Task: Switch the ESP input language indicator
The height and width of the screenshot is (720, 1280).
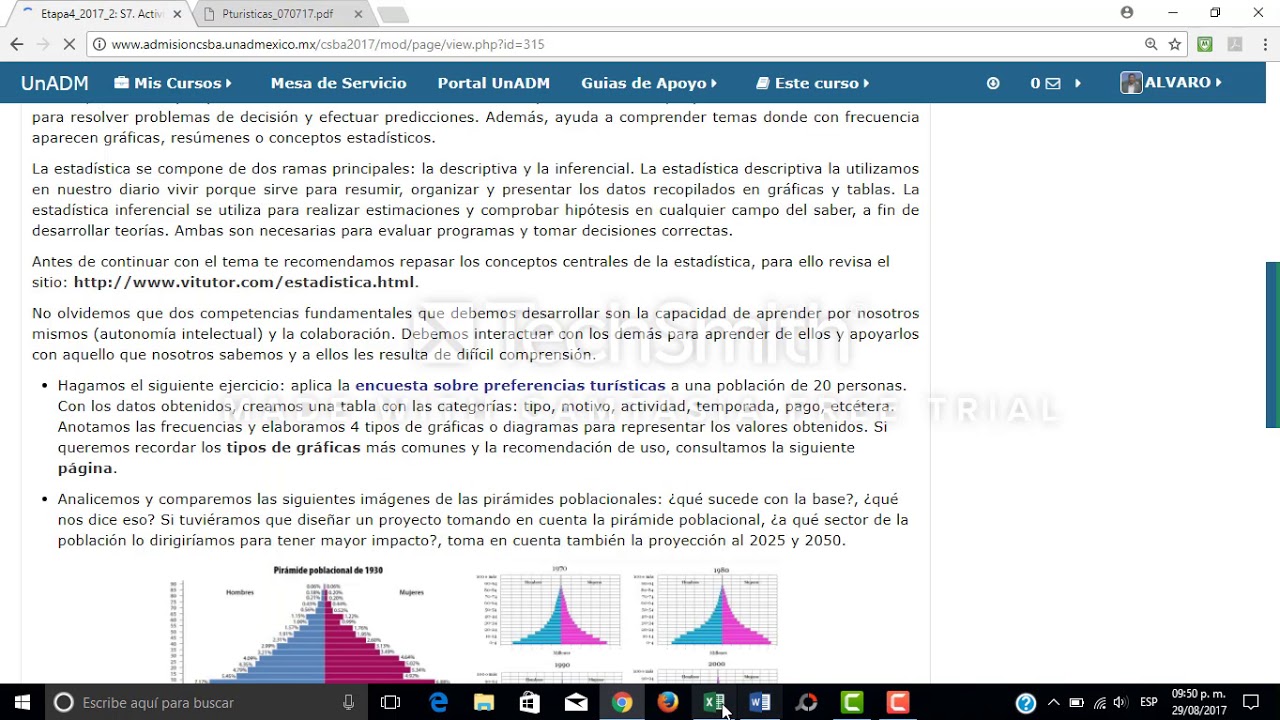Action: coord(1149,702)
